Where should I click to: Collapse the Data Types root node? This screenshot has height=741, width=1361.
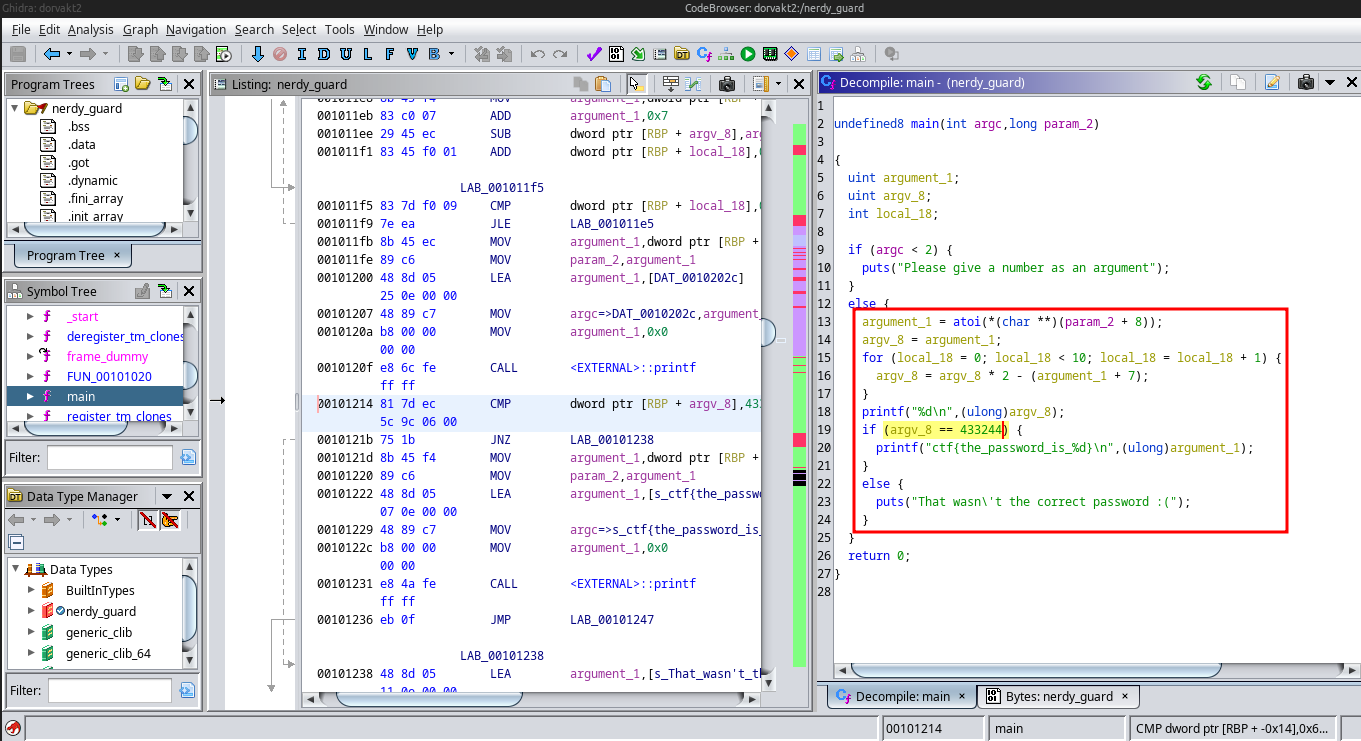click(x=15, y=570)
